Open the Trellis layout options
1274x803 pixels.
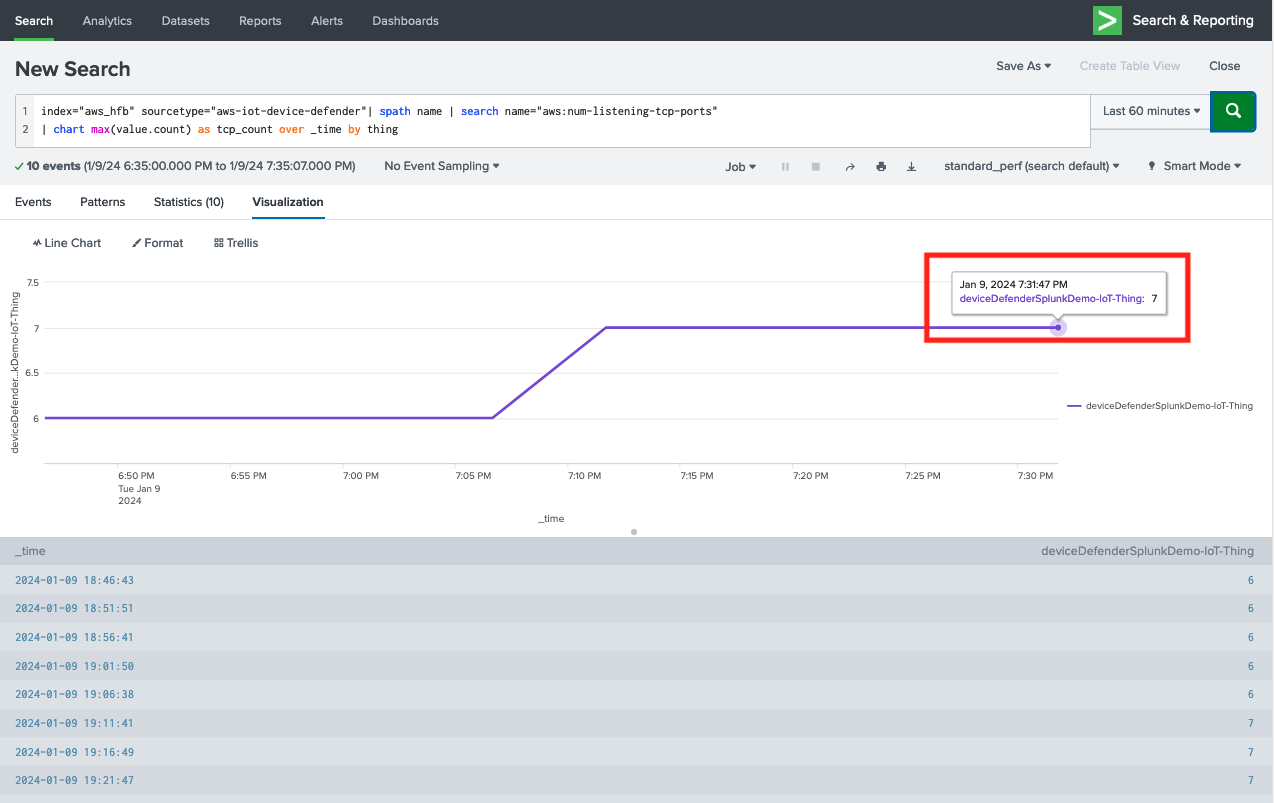pyautogui.click(x=235, y=242)
